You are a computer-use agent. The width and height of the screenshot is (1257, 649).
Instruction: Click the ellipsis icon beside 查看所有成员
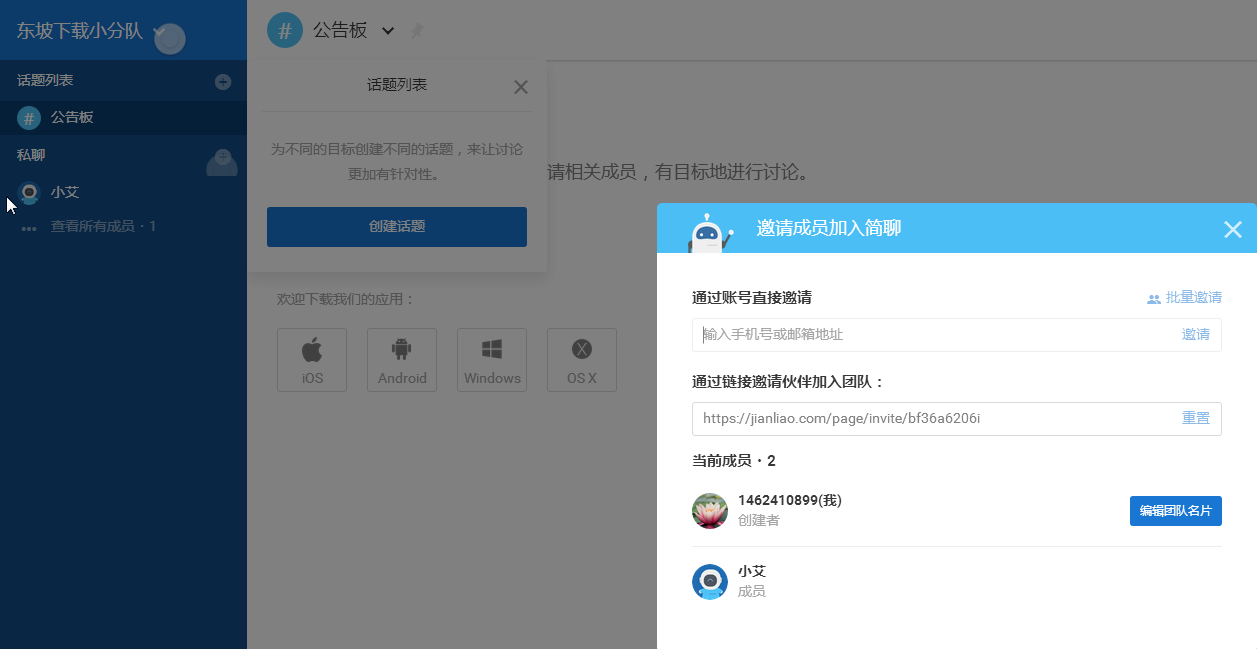pos(29,229)
